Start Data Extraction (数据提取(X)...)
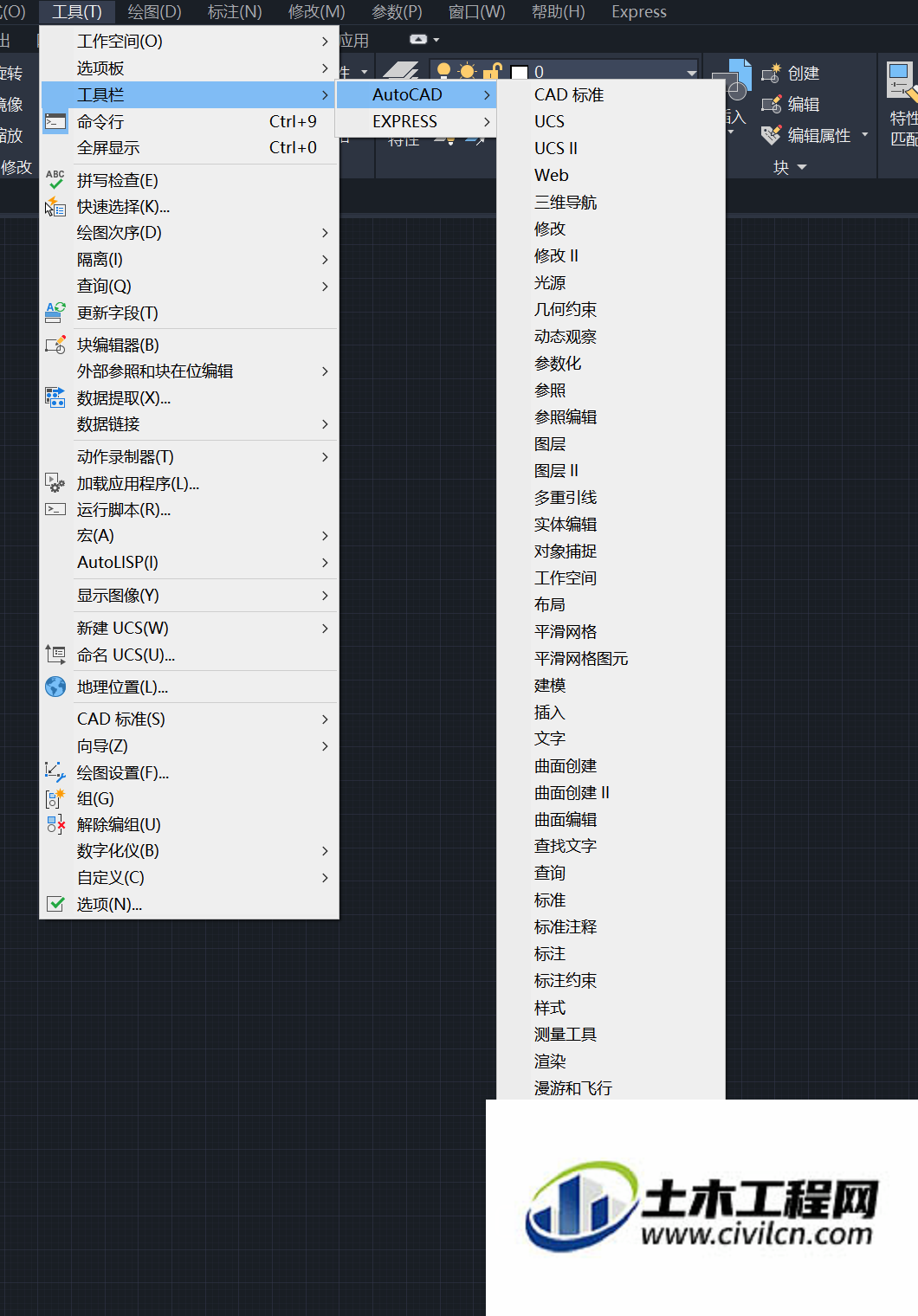918x1316 pixels. pyautogui.click(x=189, y=398)
